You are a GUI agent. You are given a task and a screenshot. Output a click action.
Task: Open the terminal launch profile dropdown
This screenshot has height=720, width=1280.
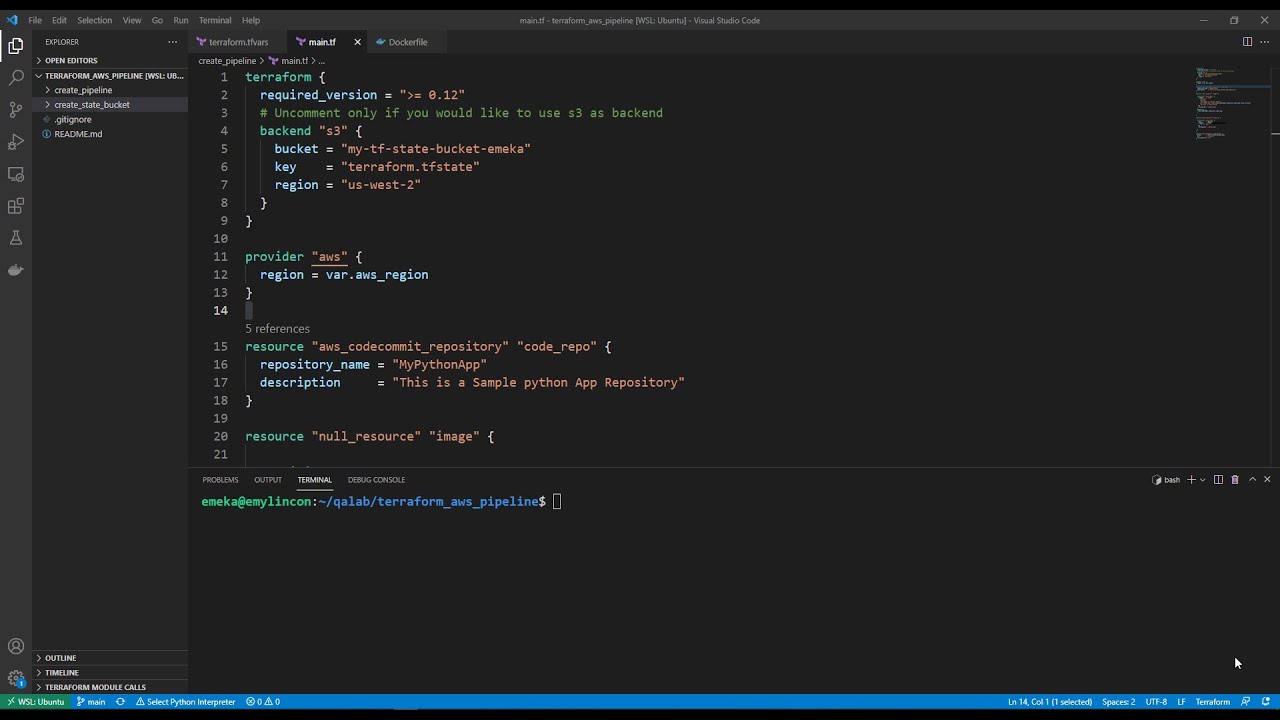coord(1202,480)
